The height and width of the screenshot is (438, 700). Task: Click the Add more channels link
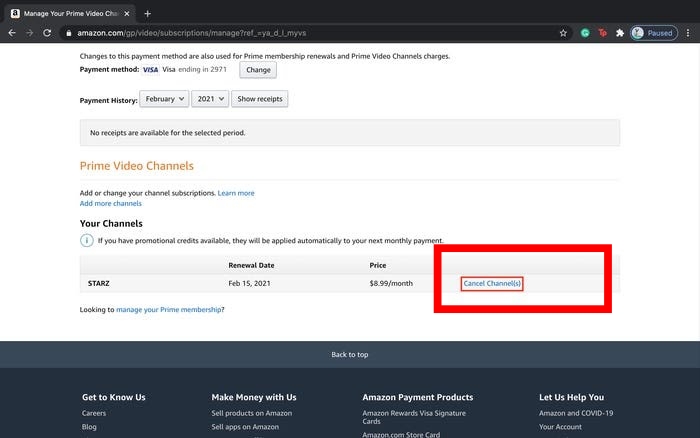[111, 203]
